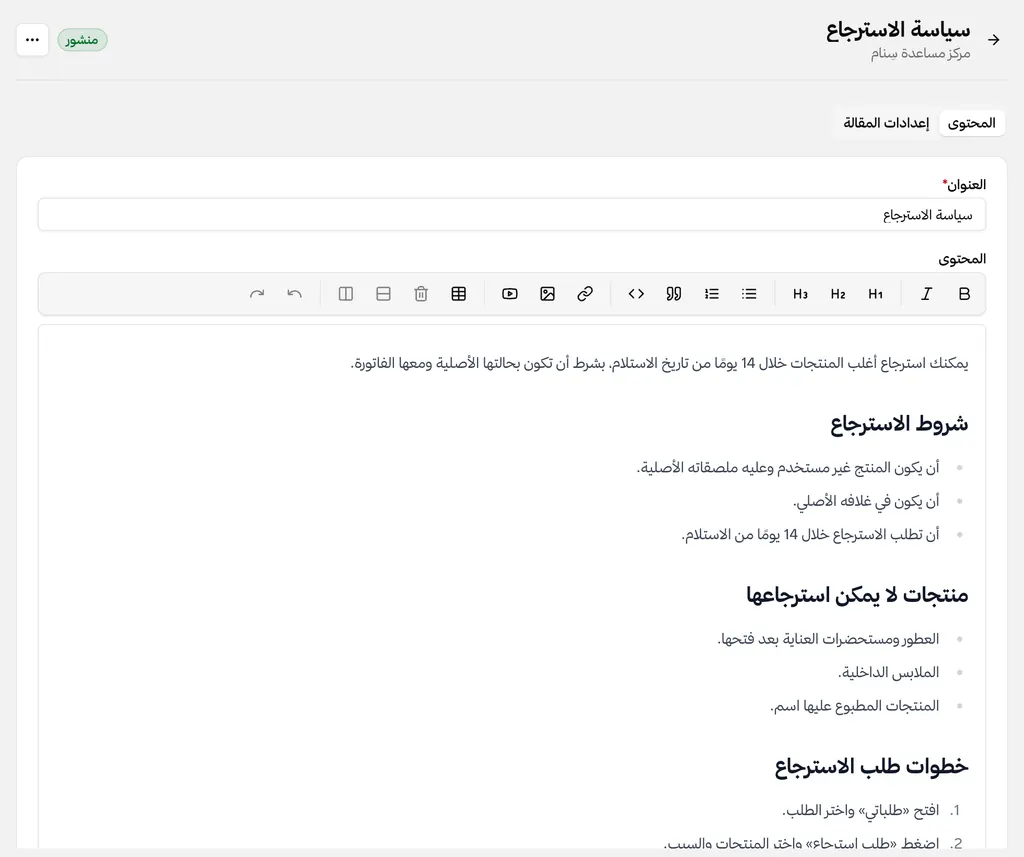Screen dimensions: 1024x857
Task: Go back using the arrow icon
Action: pos(994,40)
